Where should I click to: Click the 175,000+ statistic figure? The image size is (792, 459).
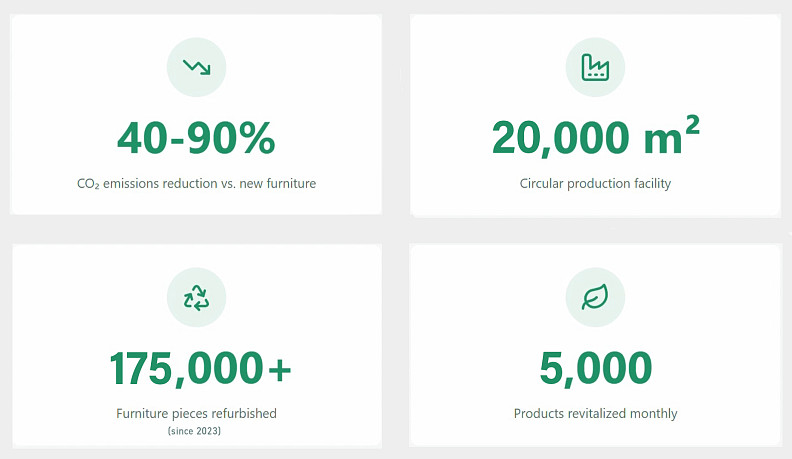click(x=200, y=368)
